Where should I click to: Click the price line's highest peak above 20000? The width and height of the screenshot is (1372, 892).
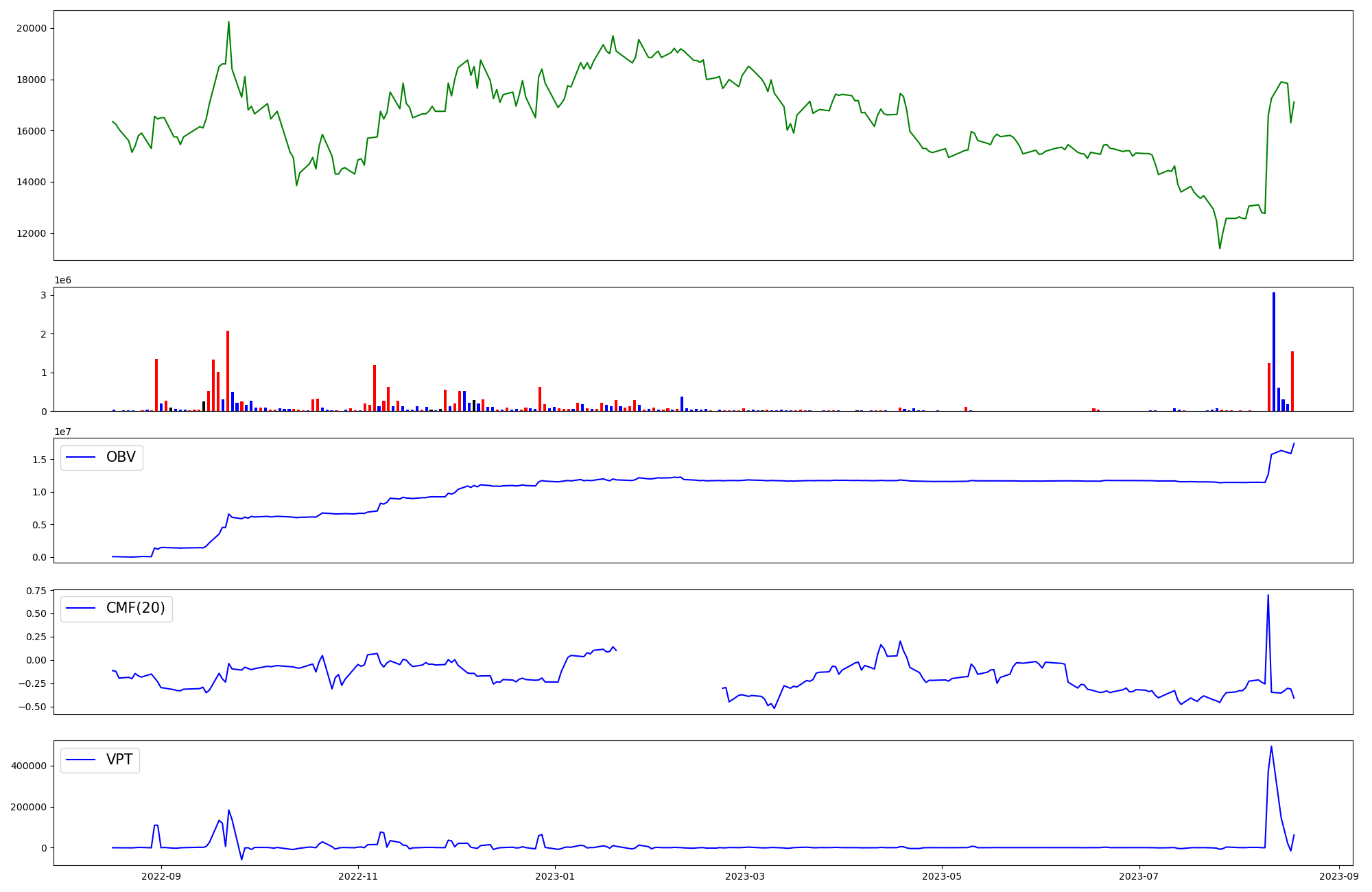(x=228, y=22)
